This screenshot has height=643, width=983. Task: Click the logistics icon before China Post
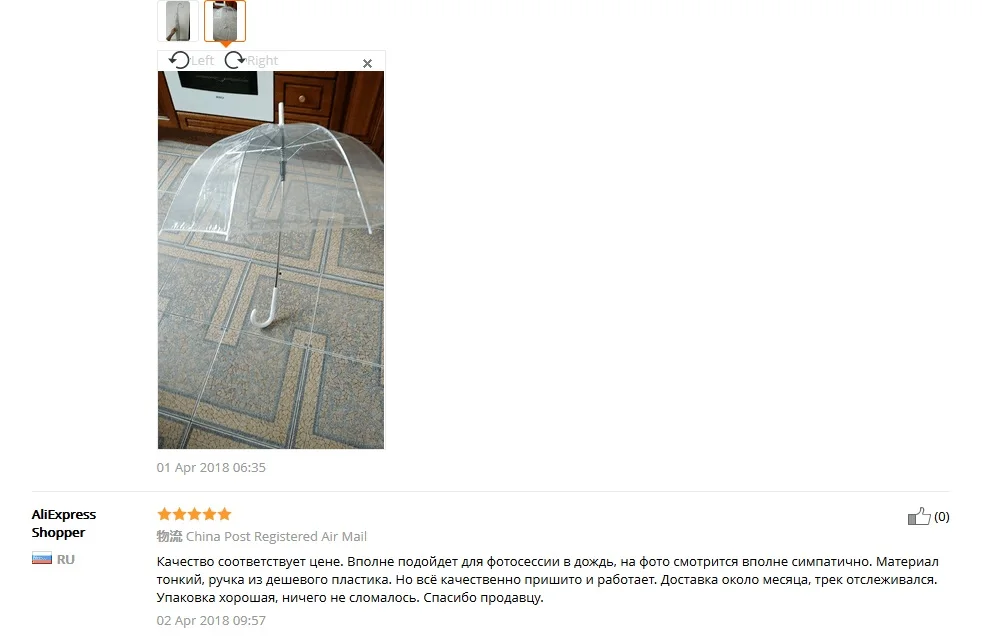click(169, 536)
